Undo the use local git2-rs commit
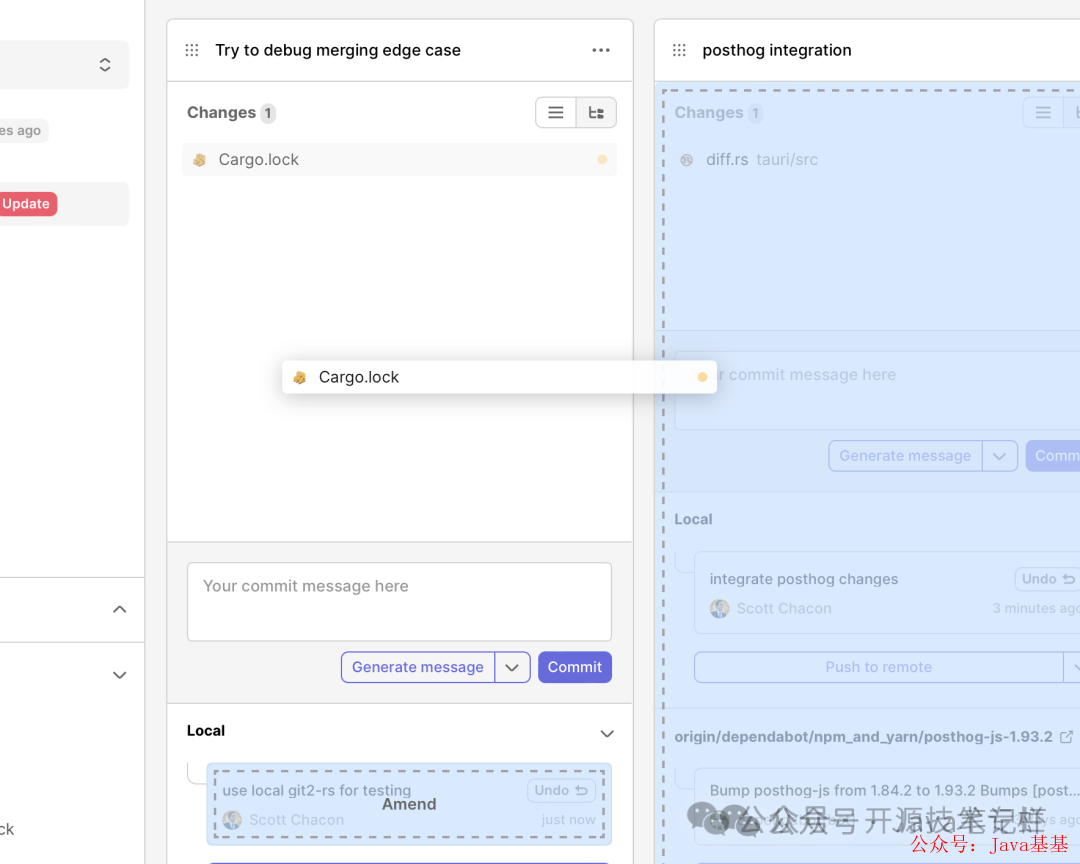Image resolution: width=1080 pixels, height=864 pixels. tap(561, 790)
